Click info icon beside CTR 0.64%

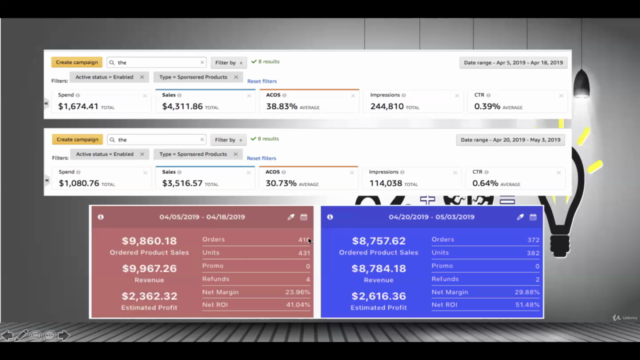click(487, 172)
